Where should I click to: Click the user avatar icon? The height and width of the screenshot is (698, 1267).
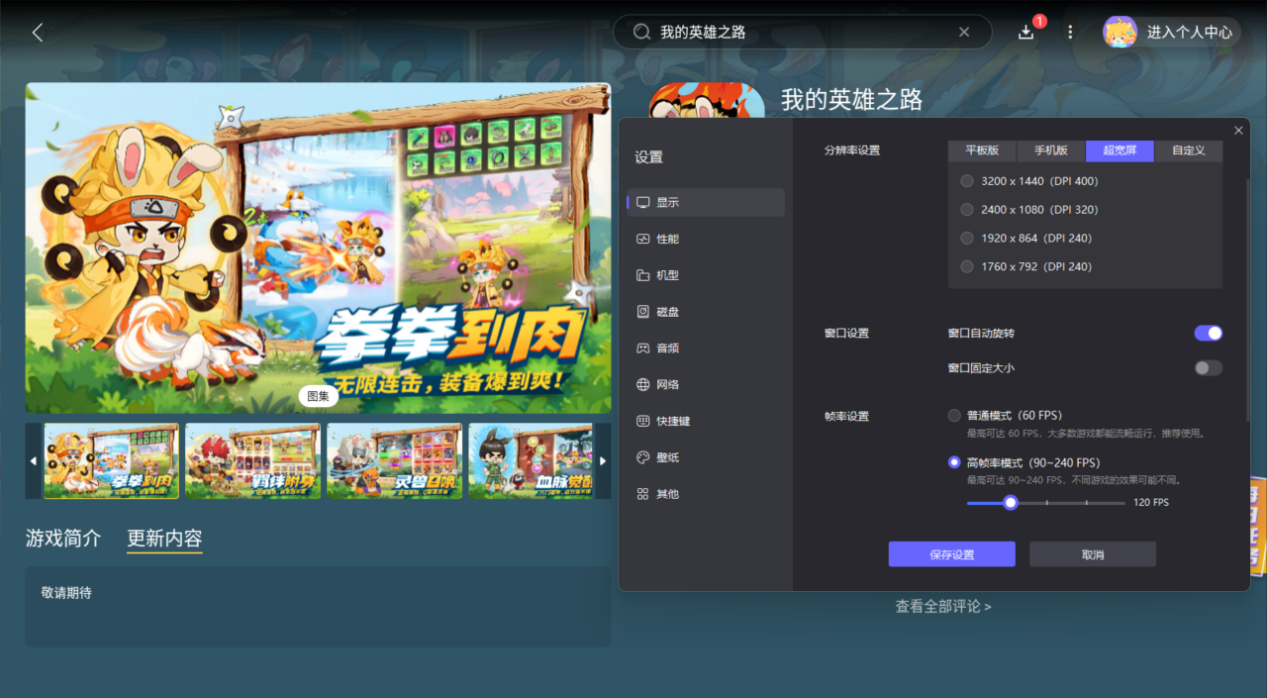click(1120, 32)
